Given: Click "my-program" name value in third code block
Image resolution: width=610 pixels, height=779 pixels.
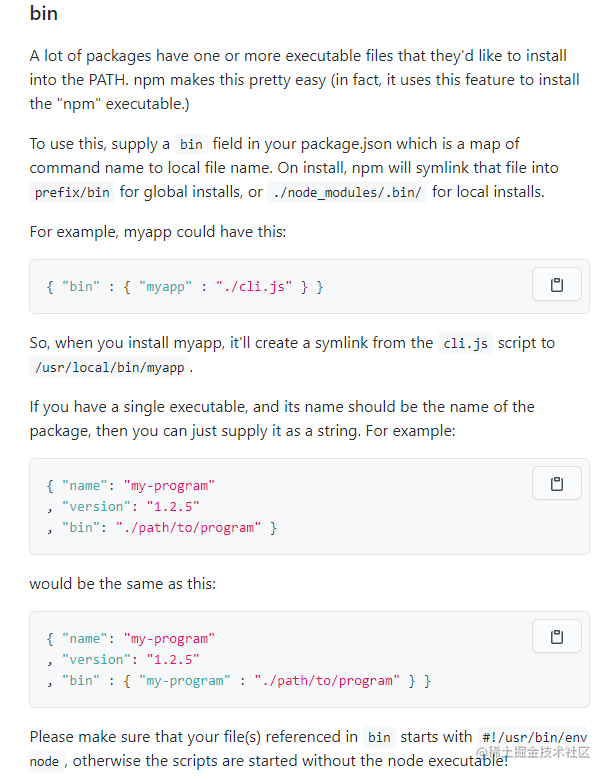Looking at the screenshot, I should pos(169,638).
